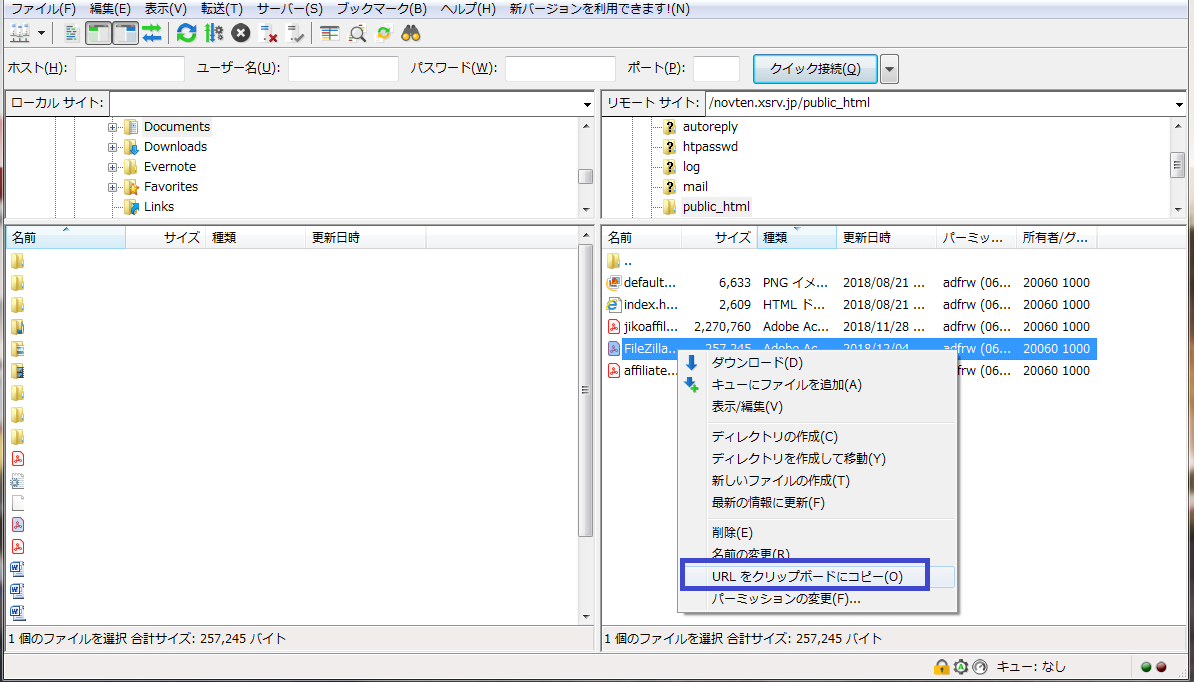Image resolution: width=1194 pixels, height=682 pixels.
Task: Toggle the message log display
Action: (71, 33)
